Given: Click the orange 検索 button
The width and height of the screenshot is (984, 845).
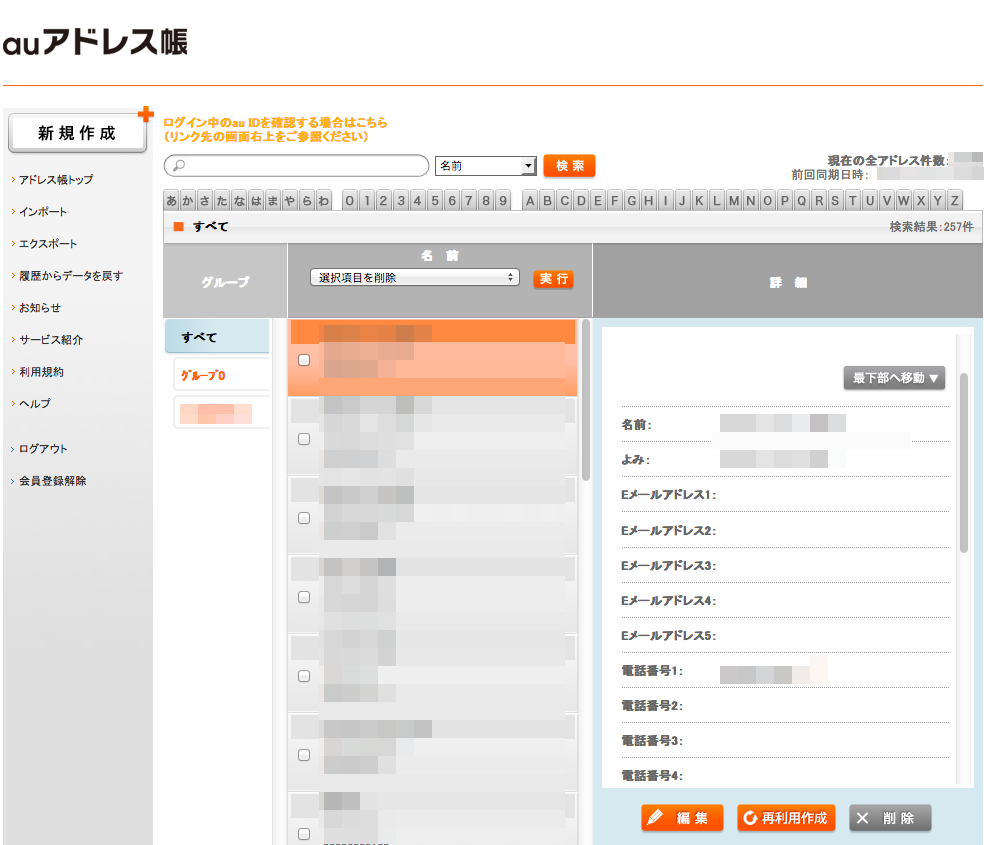Looking at the screenshot, I should pos(569,166).
